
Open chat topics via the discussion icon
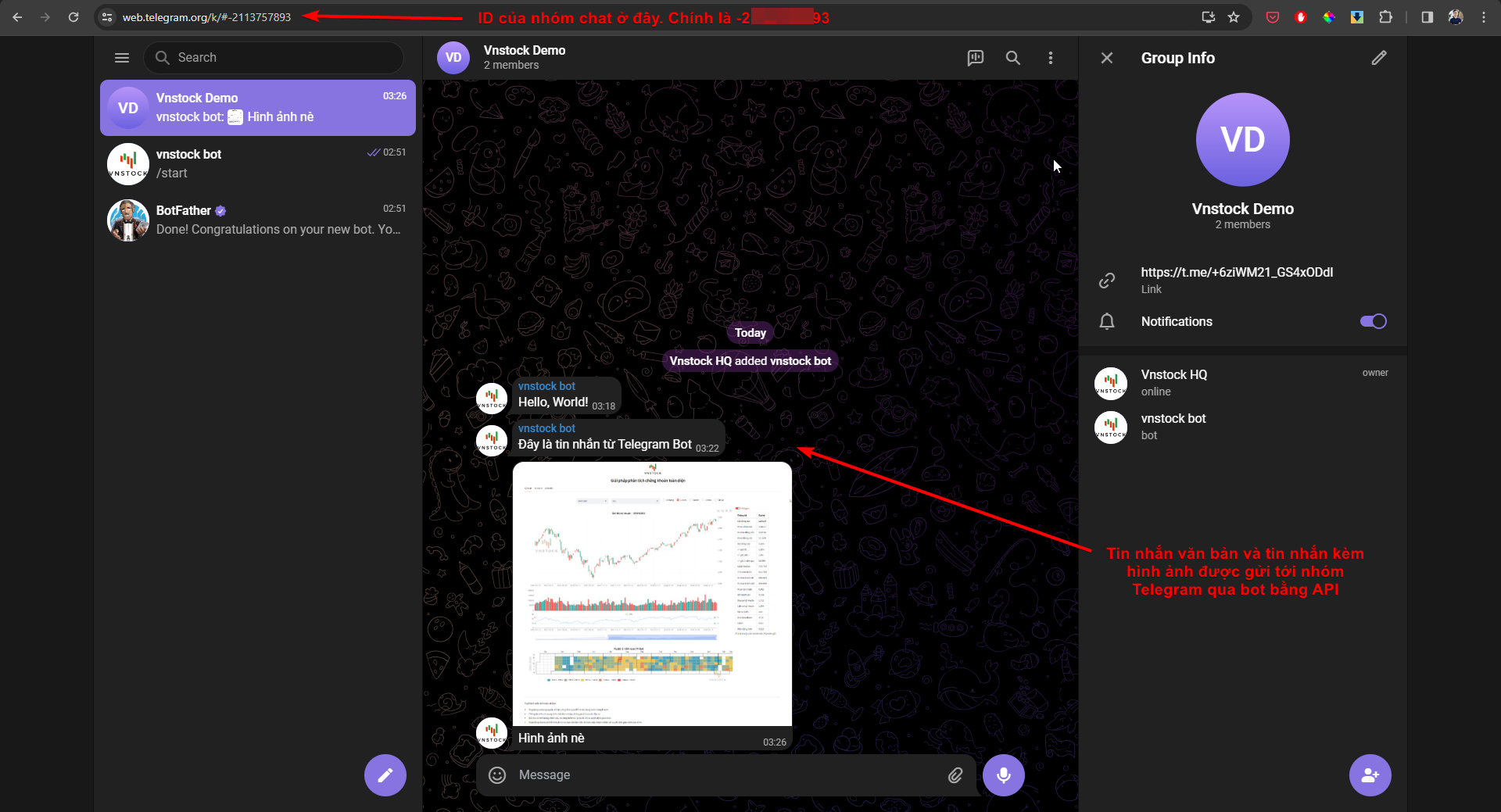click(975, 58)
